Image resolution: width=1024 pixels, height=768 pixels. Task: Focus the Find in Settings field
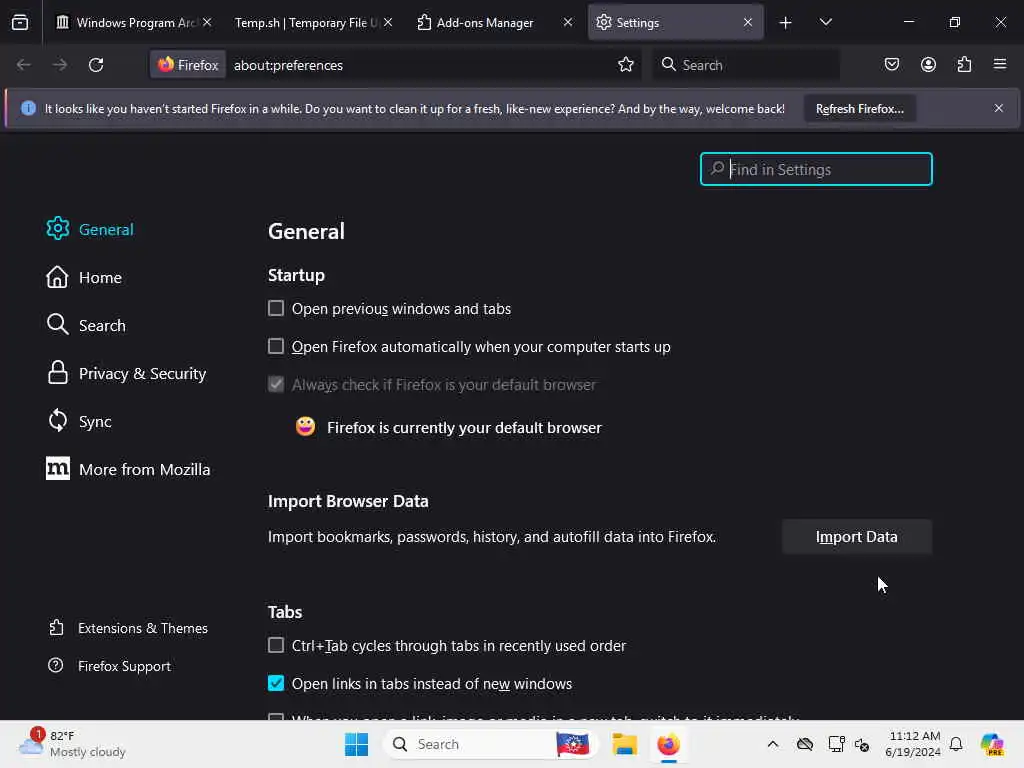(816, 169)
